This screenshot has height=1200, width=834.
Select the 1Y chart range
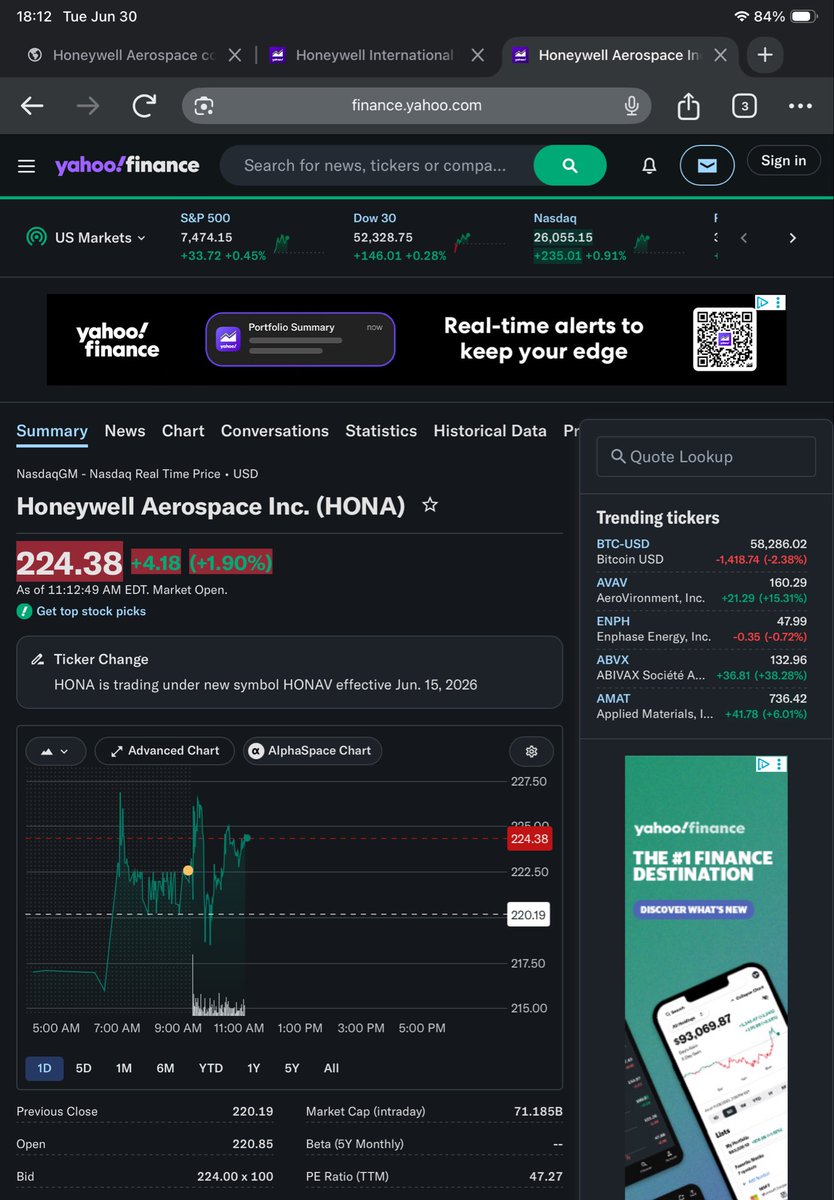254,1068
